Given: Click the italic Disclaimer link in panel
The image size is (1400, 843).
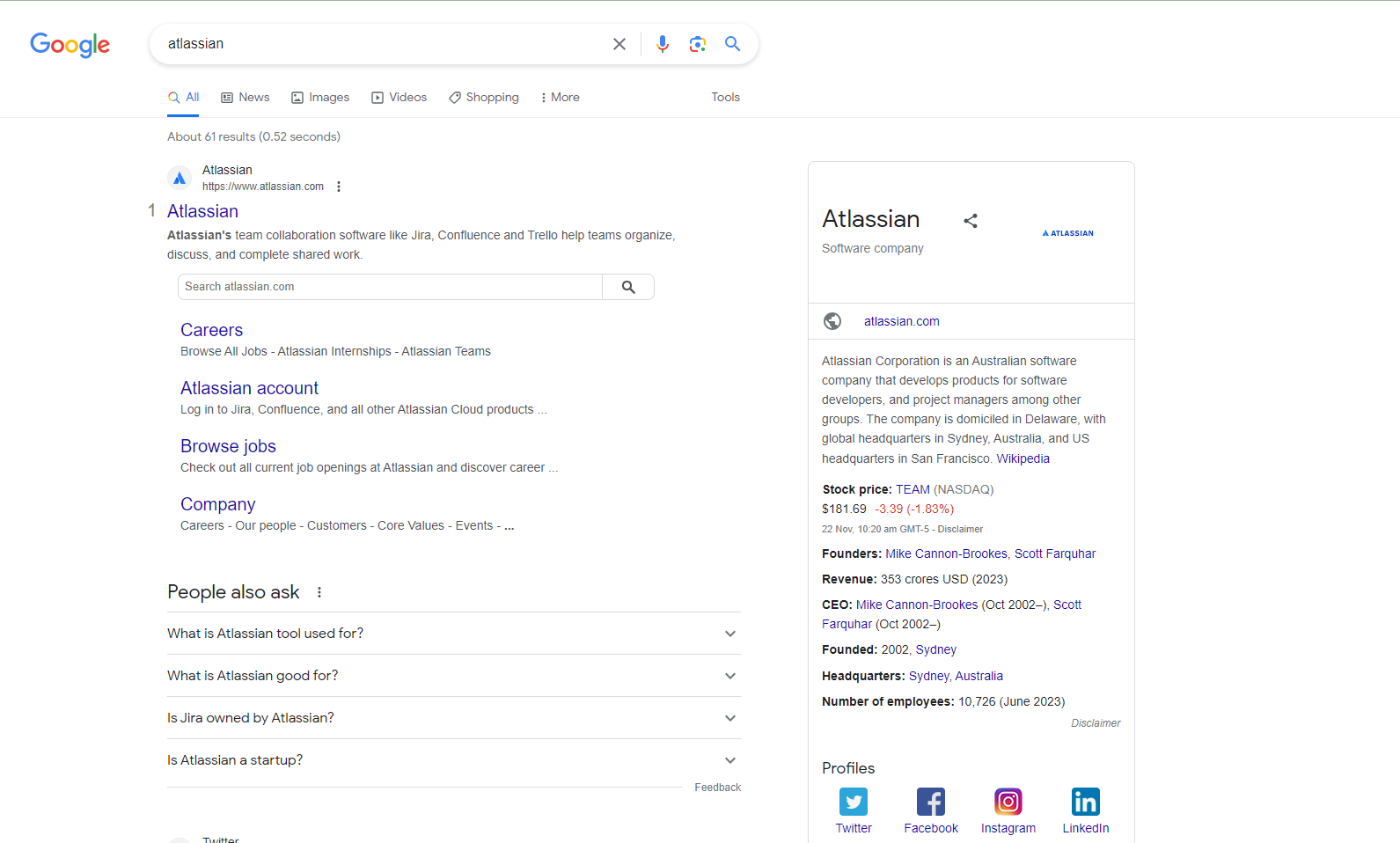Looking at the screenshot, I should click(x=1096, y=723).
